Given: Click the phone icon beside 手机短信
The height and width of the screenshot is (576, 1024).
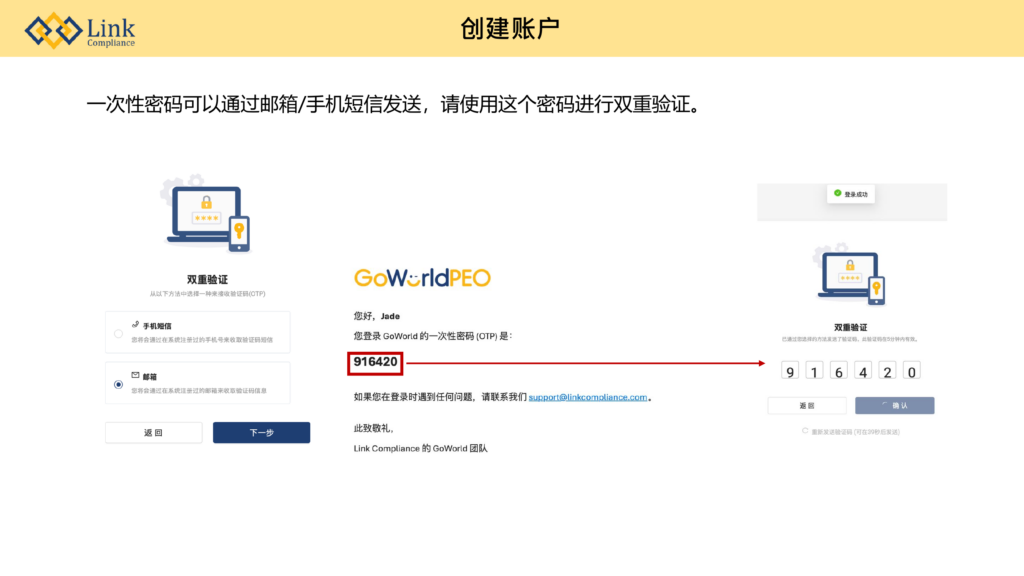Looking at the screenshot, I should pos(135,326).
